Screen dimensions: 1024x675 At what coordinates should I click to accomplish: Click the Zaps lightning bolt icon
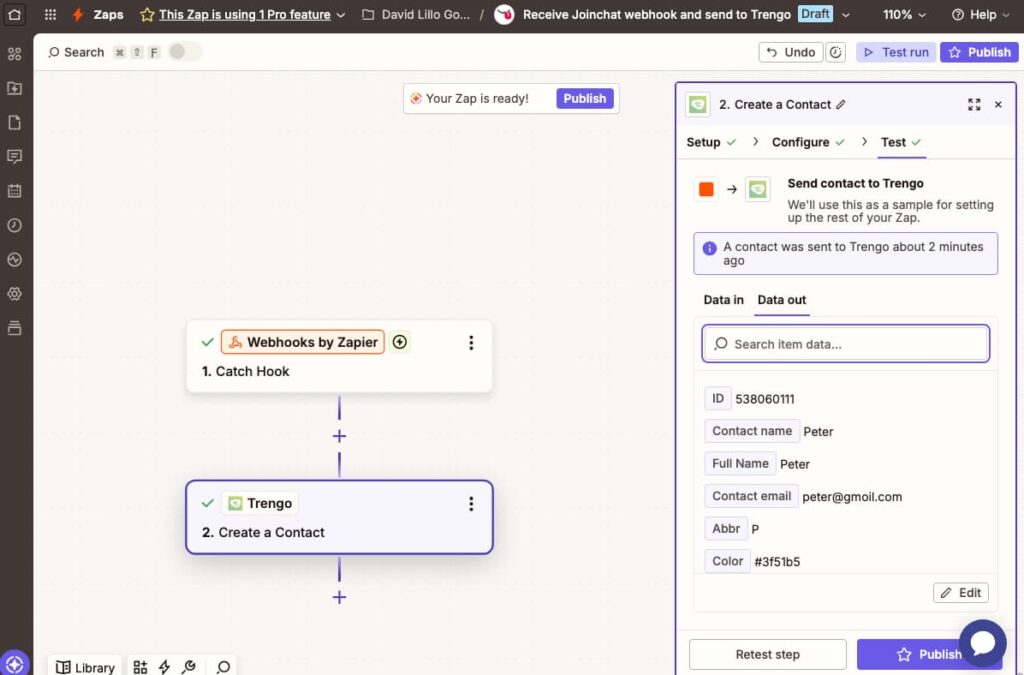point(78,14)
